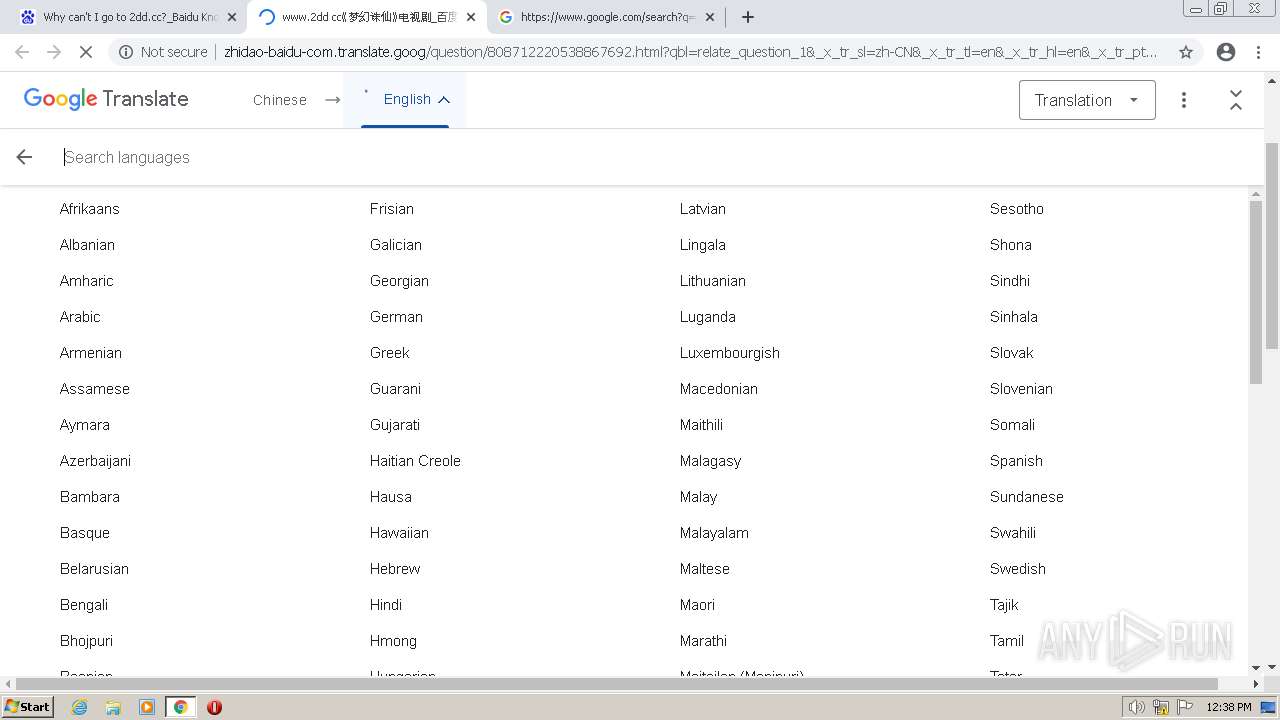The height and width of the screenshot is (720, 1280).
Task: Open the file explorer taskbar icon
Action: [x=113, y=707]
